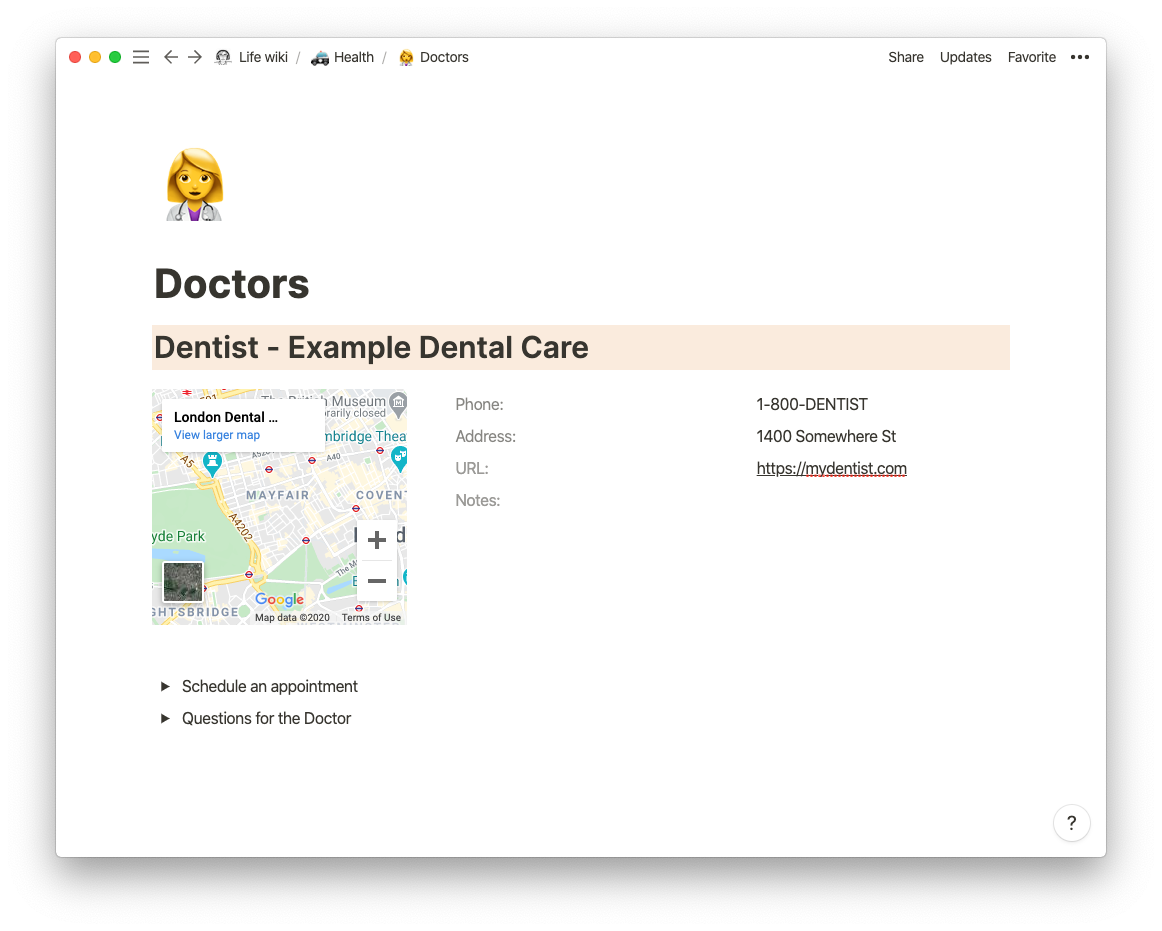This screenshot has height=931, width=1162.
Task: Open the Share menu
Action: click(x=906, y=57)
